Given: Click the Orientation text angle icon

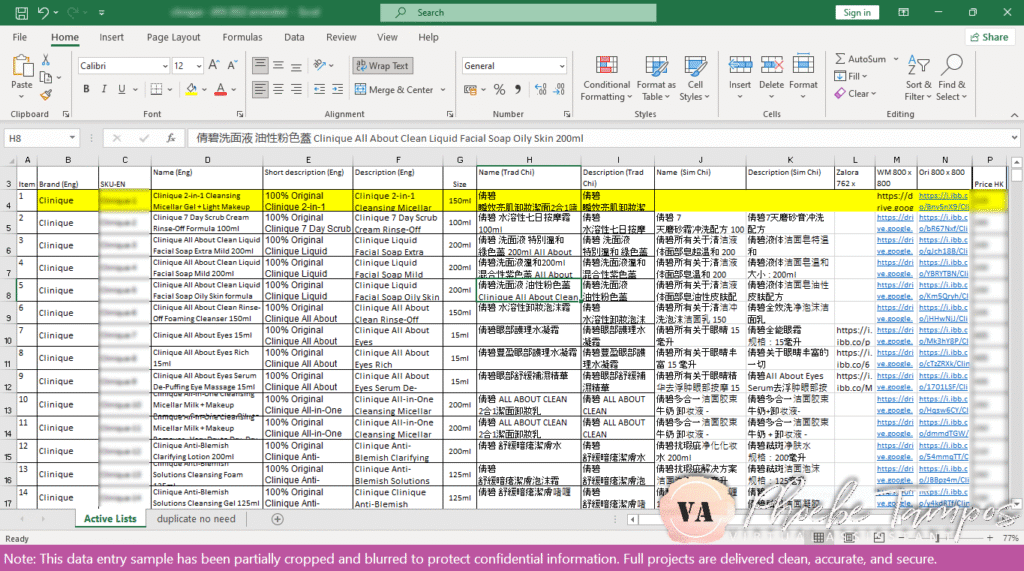Looking at the screenshot, I should (x=319, y=65).
